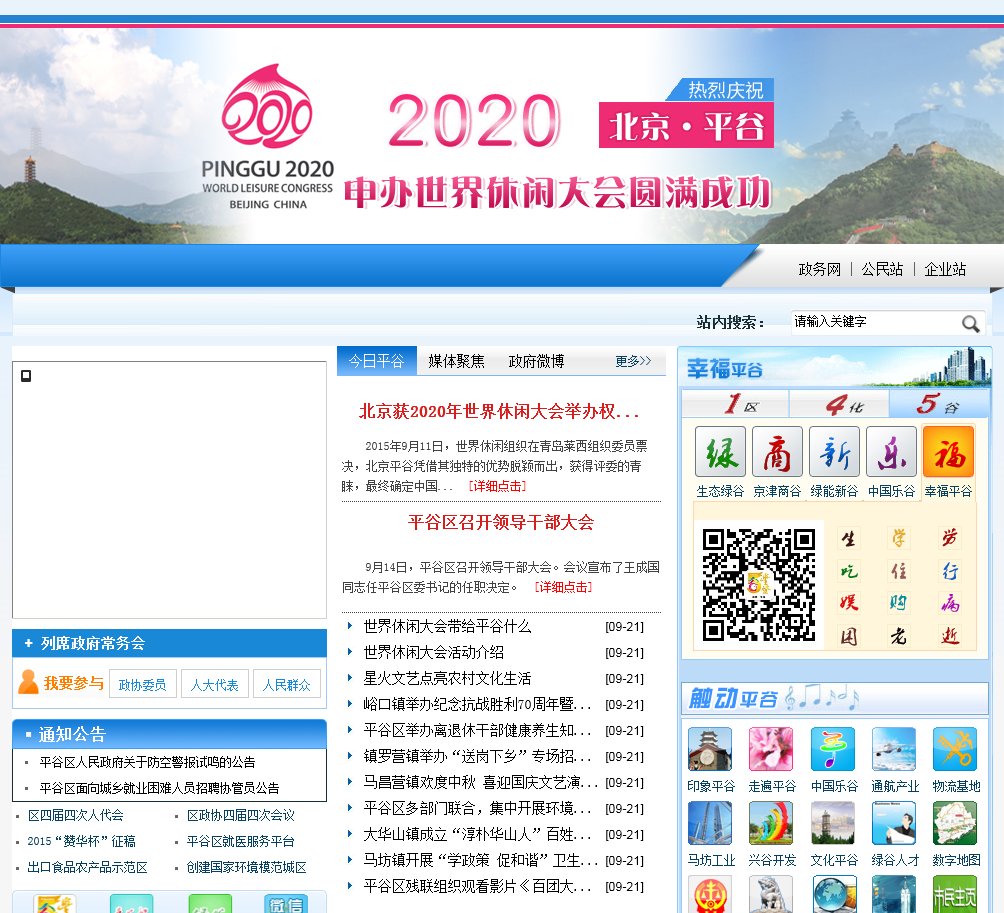Select the 住 calligraphy icon
The image size is (1004, 913).
click(x=899, y=570)
